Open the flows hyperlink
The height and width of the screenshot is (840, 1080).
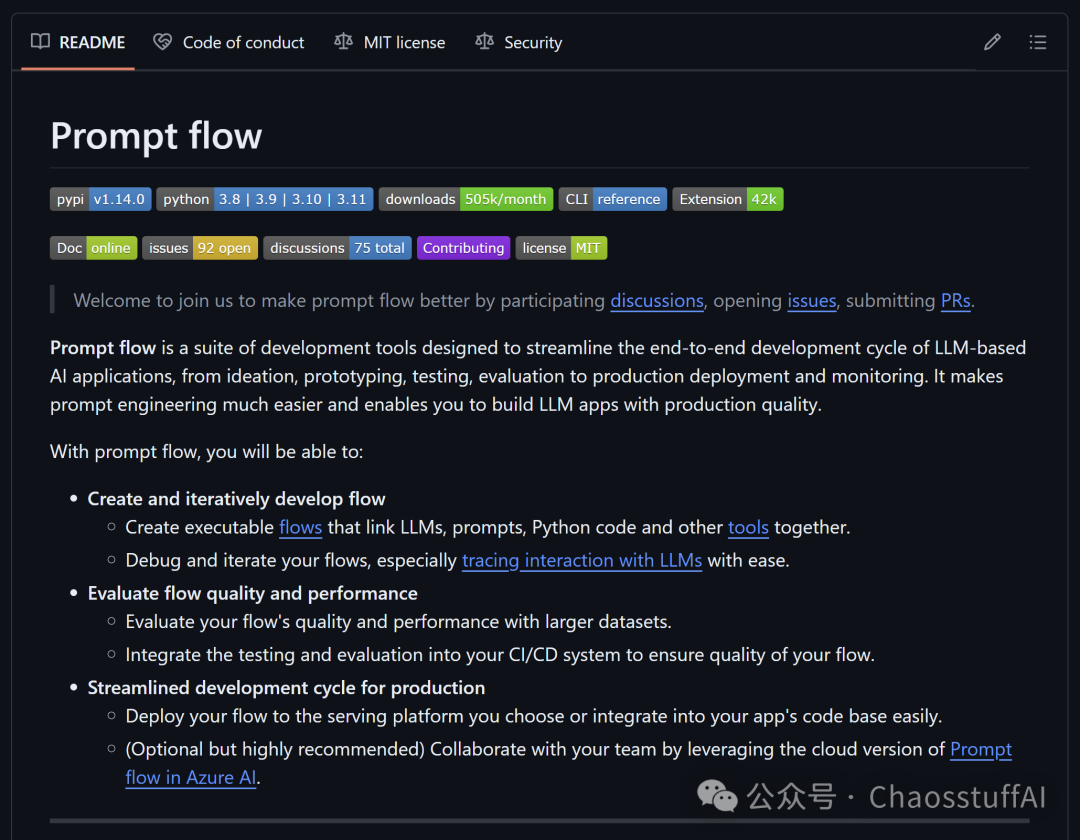(x=300, y=527)
